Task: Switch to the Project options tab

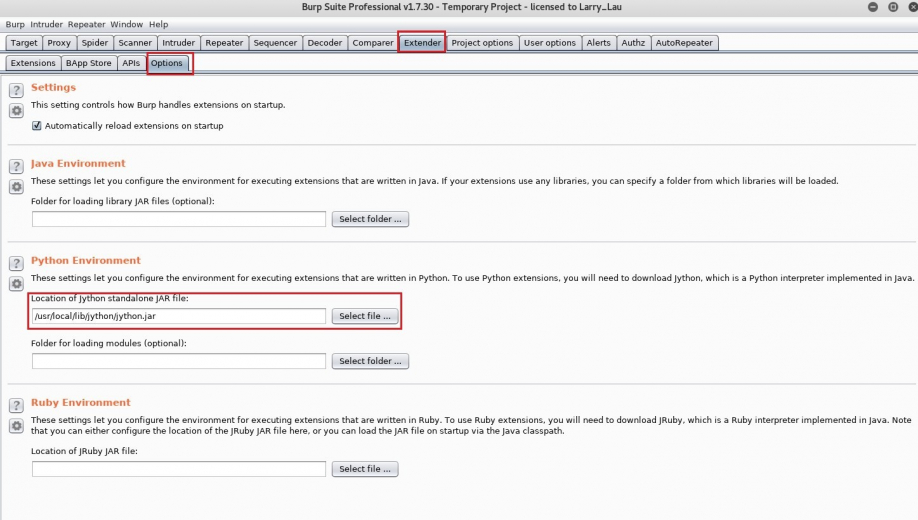Action: 482,43
